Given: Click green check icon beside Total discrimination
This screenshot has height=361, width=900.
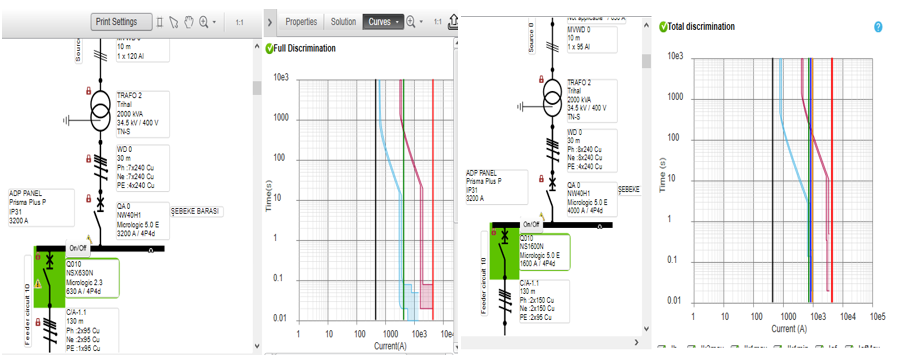Looking at the screenshot, I should coord(663,26).
